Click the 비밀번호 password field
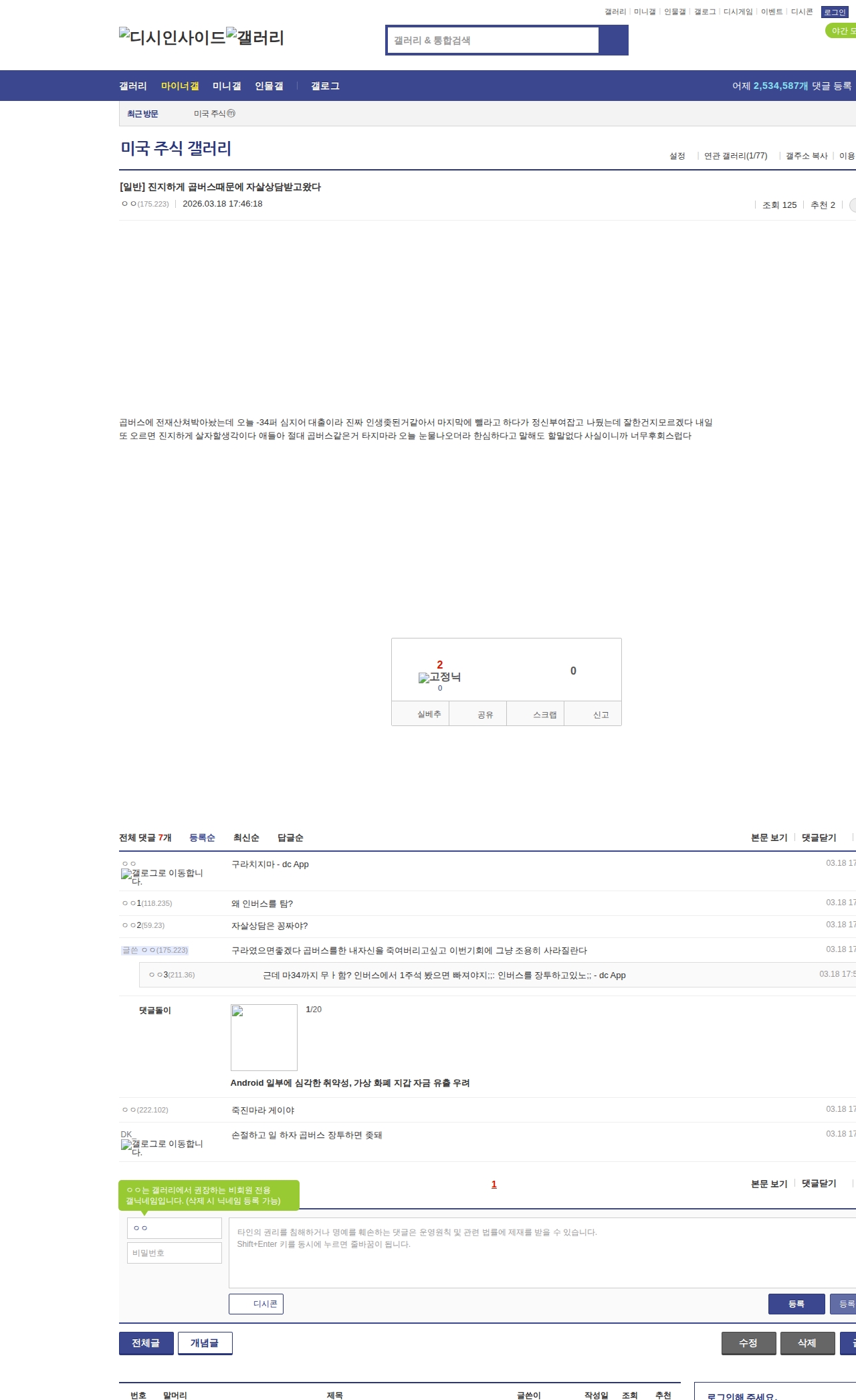Viewport: 856px width, 1400px height. (x=175, y=1253)
